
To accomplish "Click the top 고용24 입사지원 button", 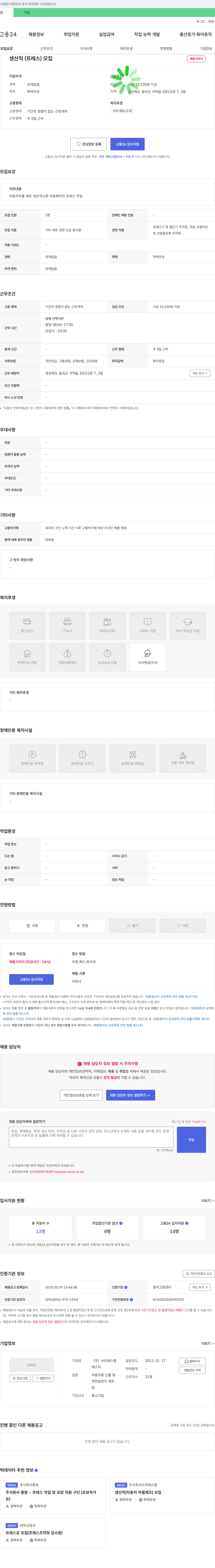I will (x=128, y=144).
